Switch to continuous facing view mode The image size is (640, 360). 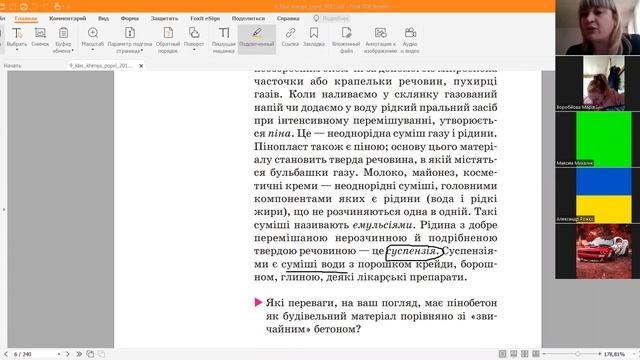click(536, 354)
